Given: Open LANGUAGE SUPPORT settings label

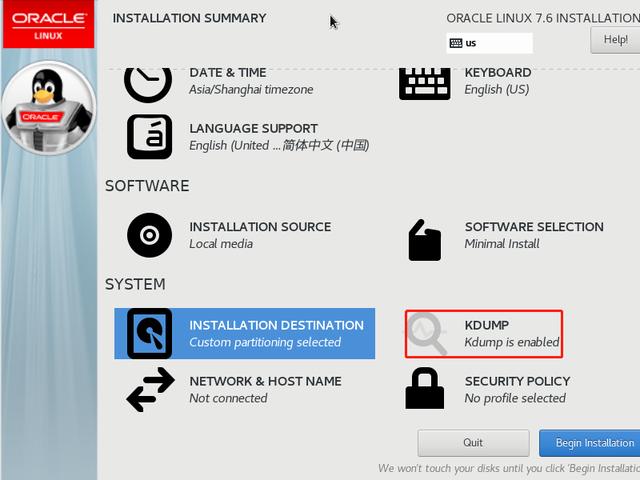Looking at the screenshot, I should pyautogui.click(x=253, y=129).
